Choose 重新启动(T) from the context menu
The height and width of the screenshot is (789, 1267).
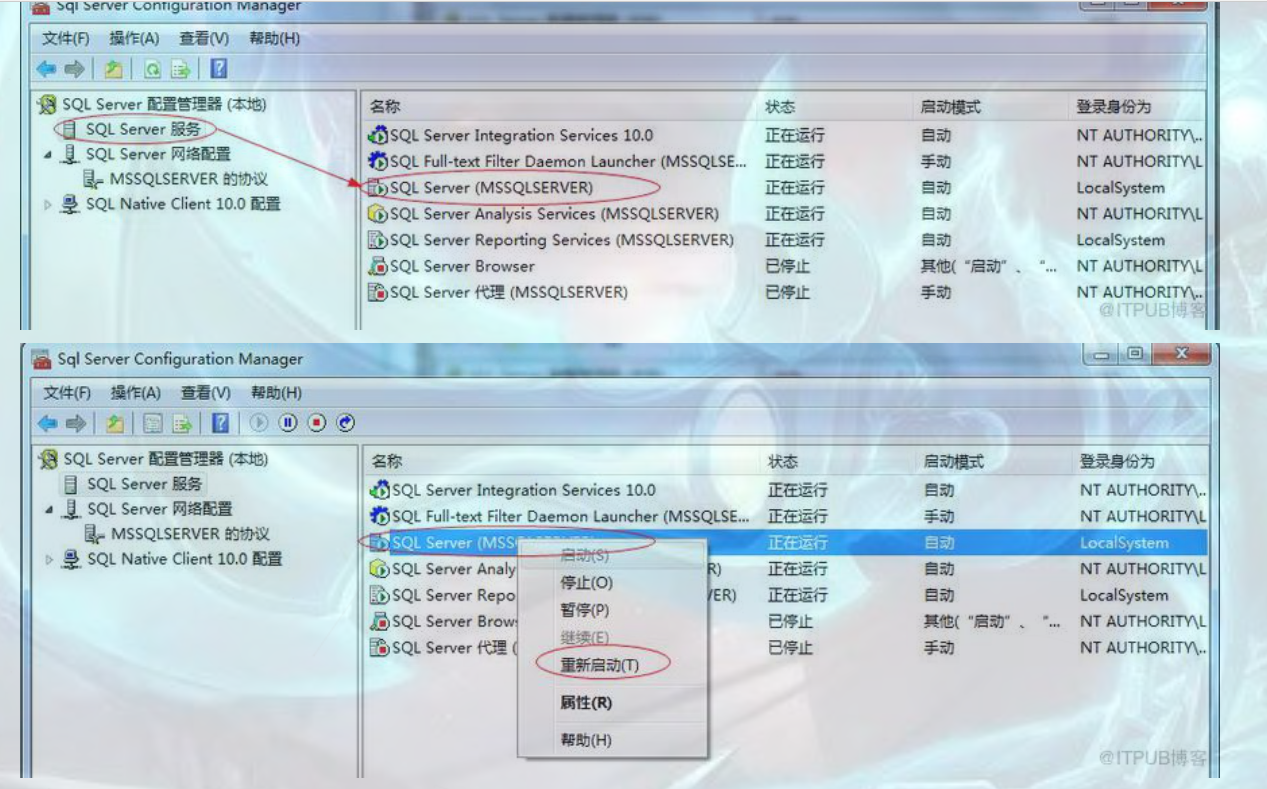(x=612, y=665)
